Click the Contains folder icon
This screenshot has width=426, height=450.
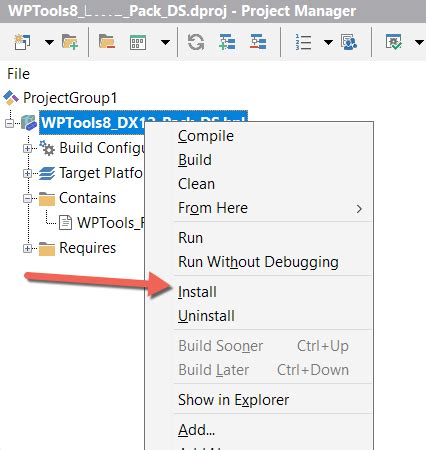[47, 199]
